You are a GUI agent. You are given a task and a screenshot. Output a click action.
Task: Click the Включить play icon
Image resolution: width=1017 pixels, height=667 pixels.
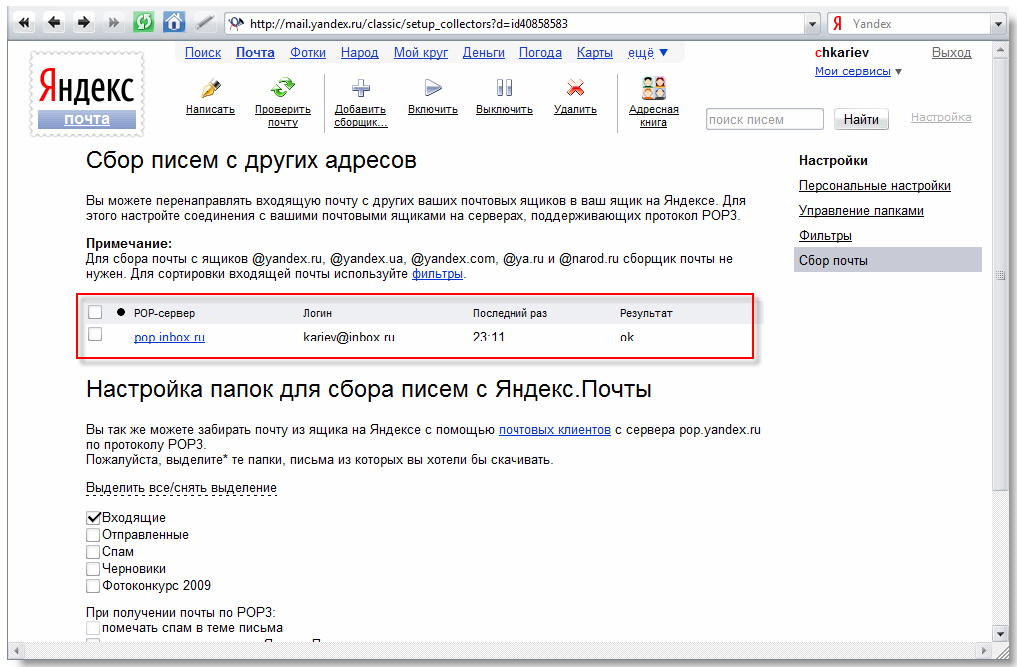[x=433, y=88]
